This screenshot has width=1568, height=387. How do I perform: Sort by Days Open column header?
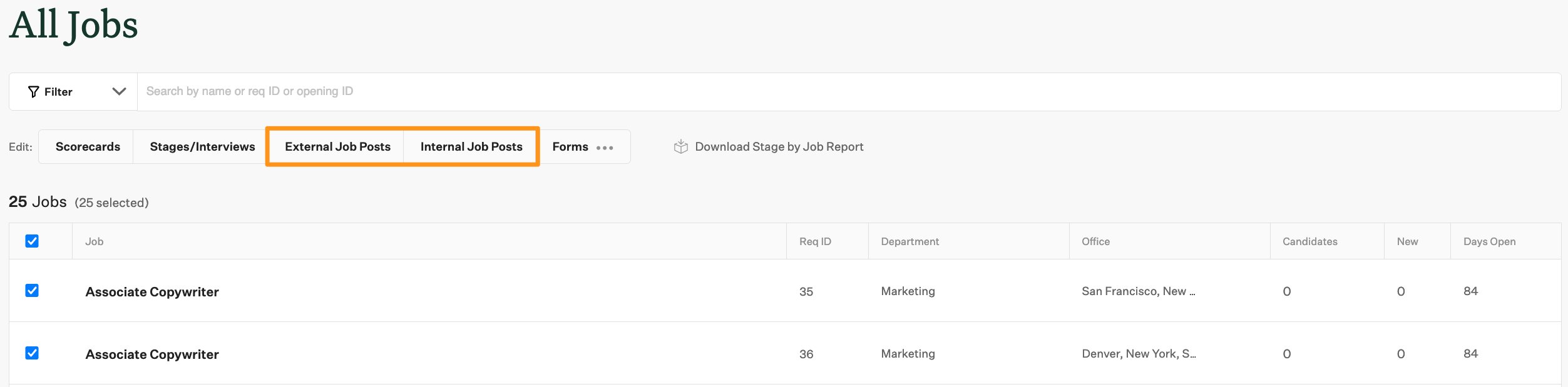tap(1489, 242)
